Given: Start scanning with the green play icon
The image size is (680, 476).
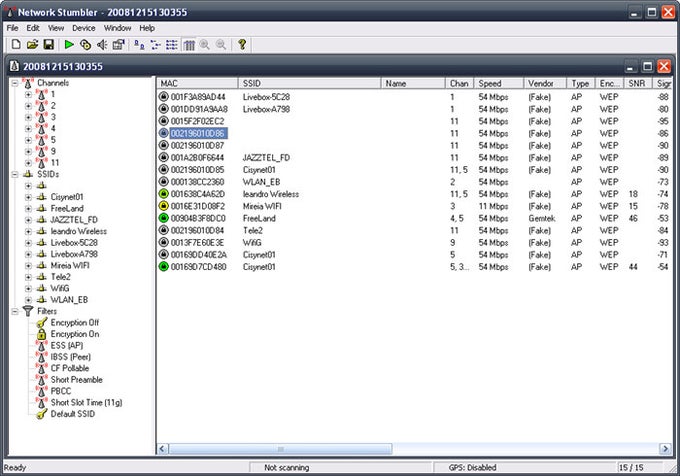Looking at the screenshot, I should point(69,44).
